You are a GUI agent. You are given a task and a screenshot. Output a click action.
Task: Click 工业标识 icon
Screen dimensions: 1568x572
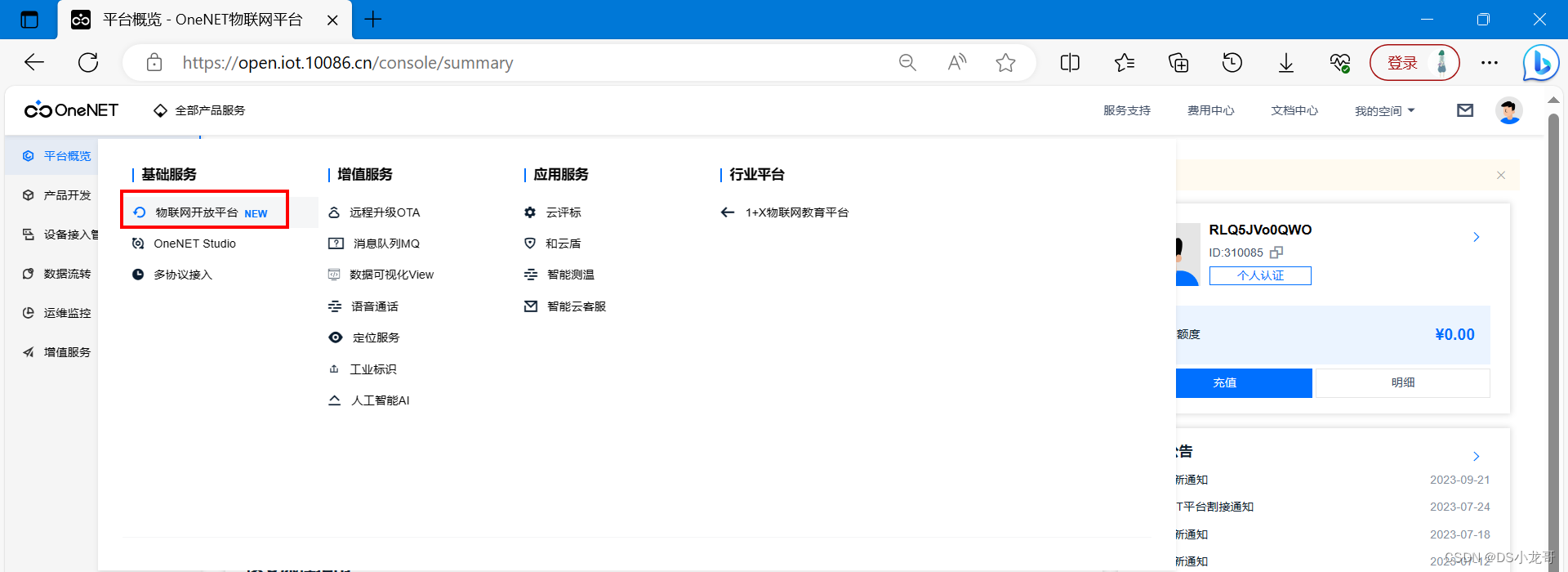(334, 369)
